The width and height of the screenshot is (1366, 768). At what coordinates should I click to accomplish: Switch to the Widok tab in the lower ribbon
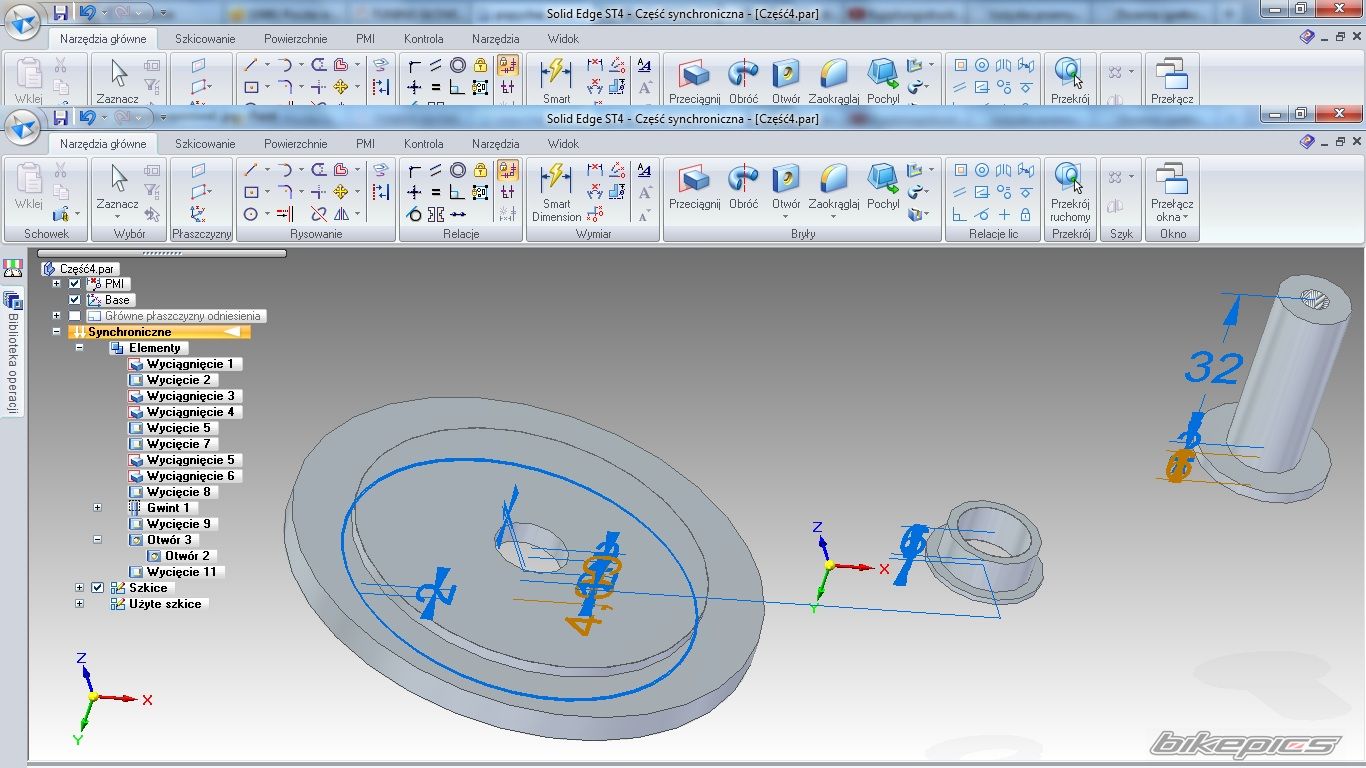pos(564,144)
